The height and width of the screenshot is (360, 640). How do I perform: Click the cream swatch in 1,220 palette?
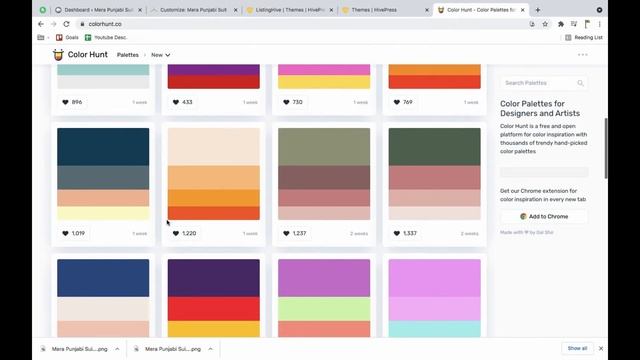(x=213, y=147)
